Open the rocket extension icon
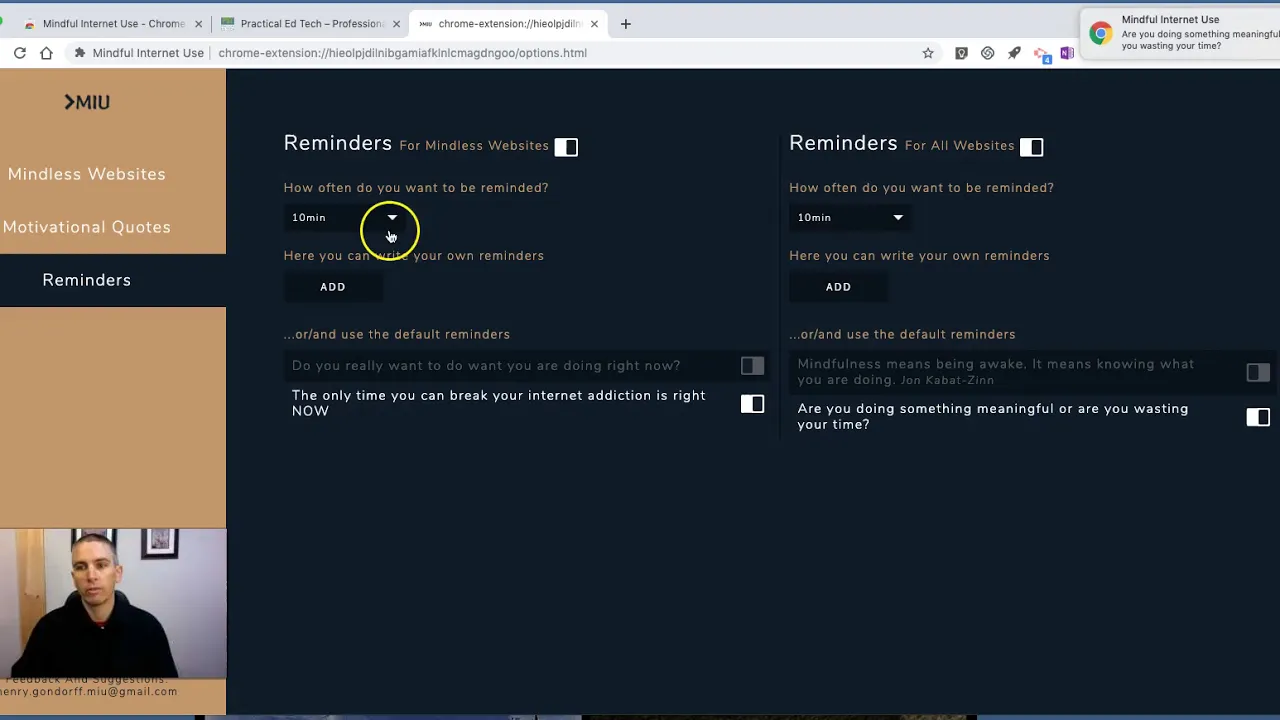Viewport: 1280px width, 720px height. coord(1014,53)
